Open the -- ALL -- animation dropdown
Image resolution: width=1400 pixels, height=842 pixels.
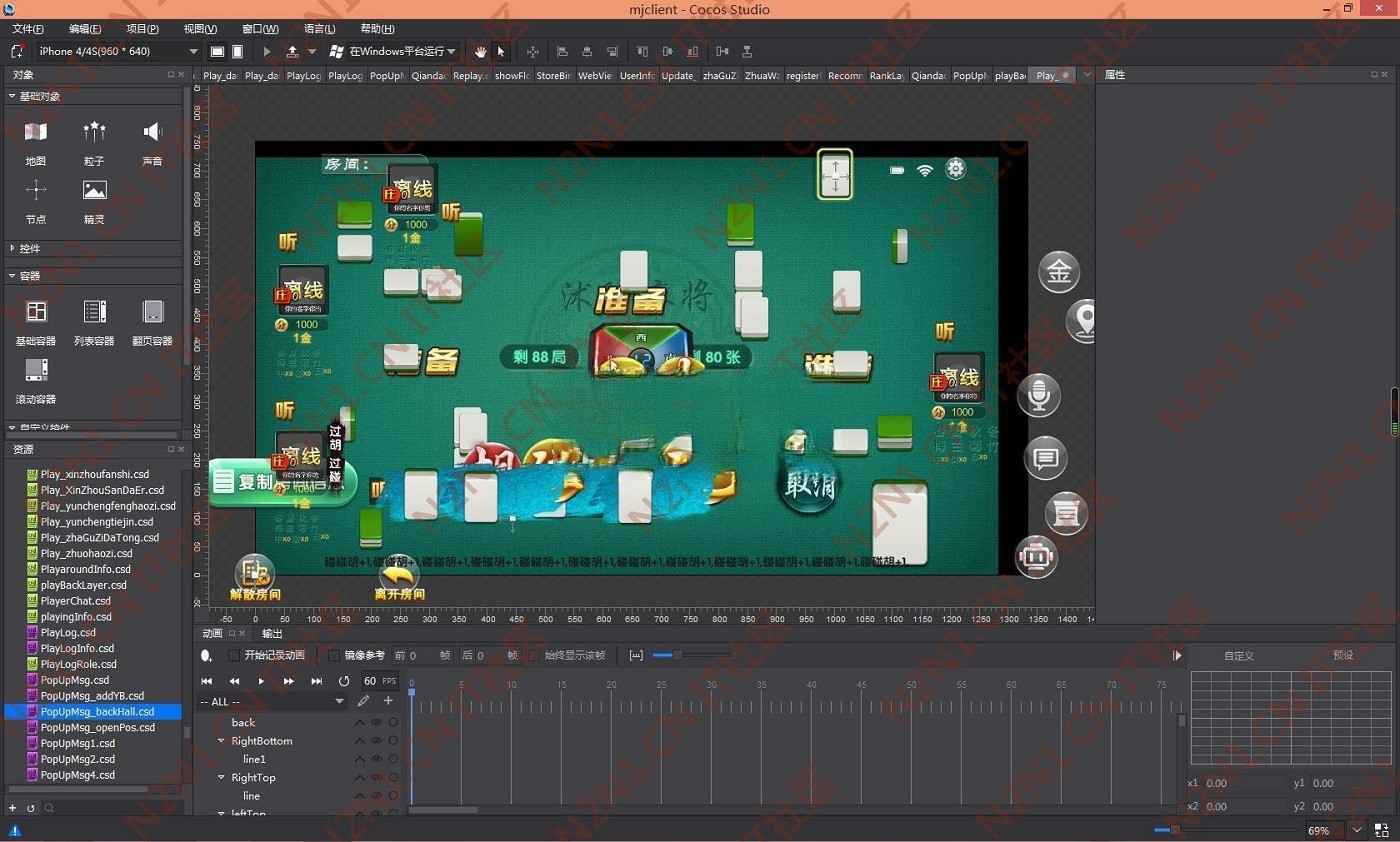click(272, 701)
